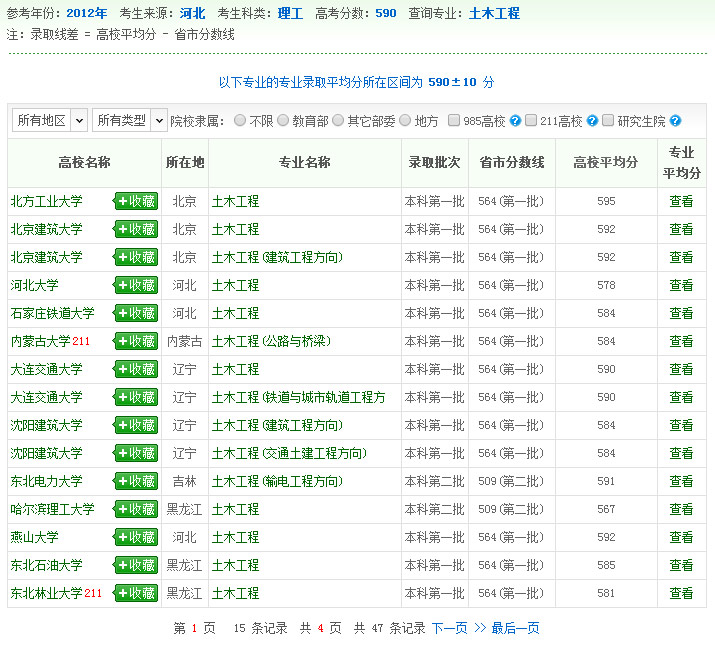Open 土木工程(输电工程方向) major link

277,481
